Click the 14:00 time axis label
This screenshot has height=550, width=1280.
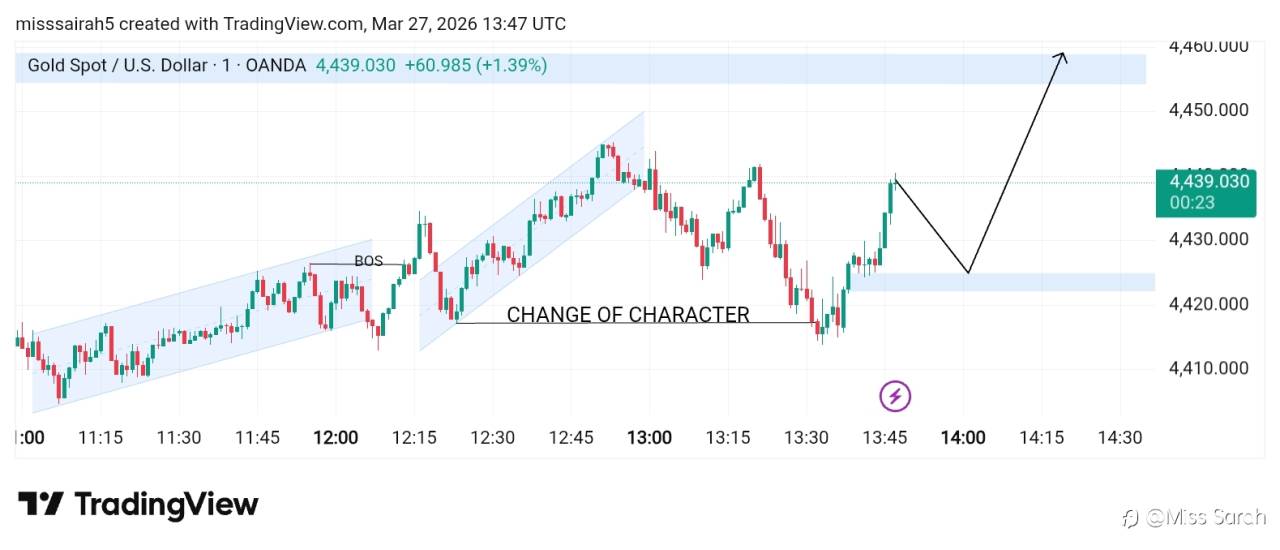pyautogui.click(x=963, y=438)
